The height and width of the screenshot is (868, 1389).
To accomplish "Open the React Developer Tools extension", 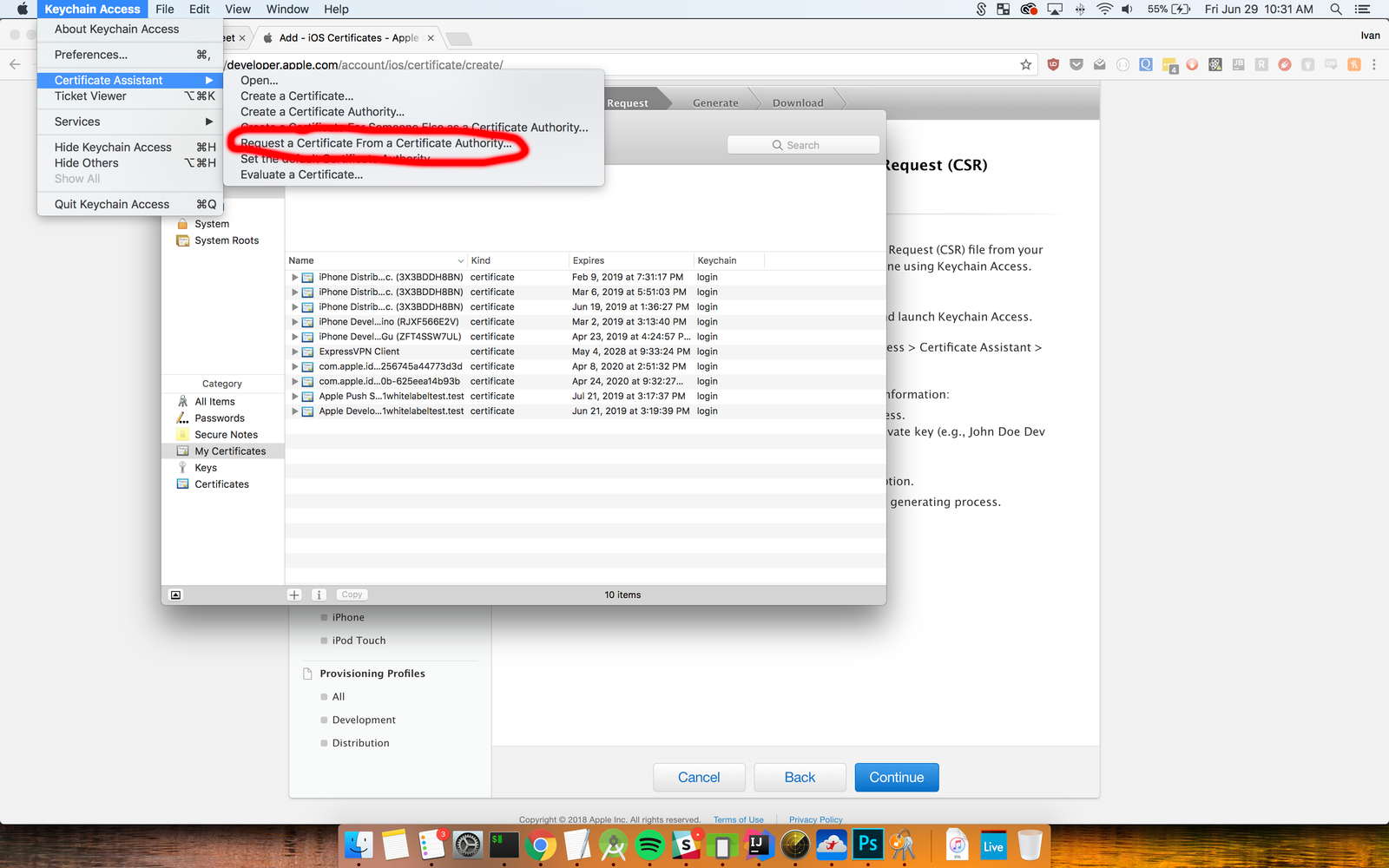I will pos(1215,64).
